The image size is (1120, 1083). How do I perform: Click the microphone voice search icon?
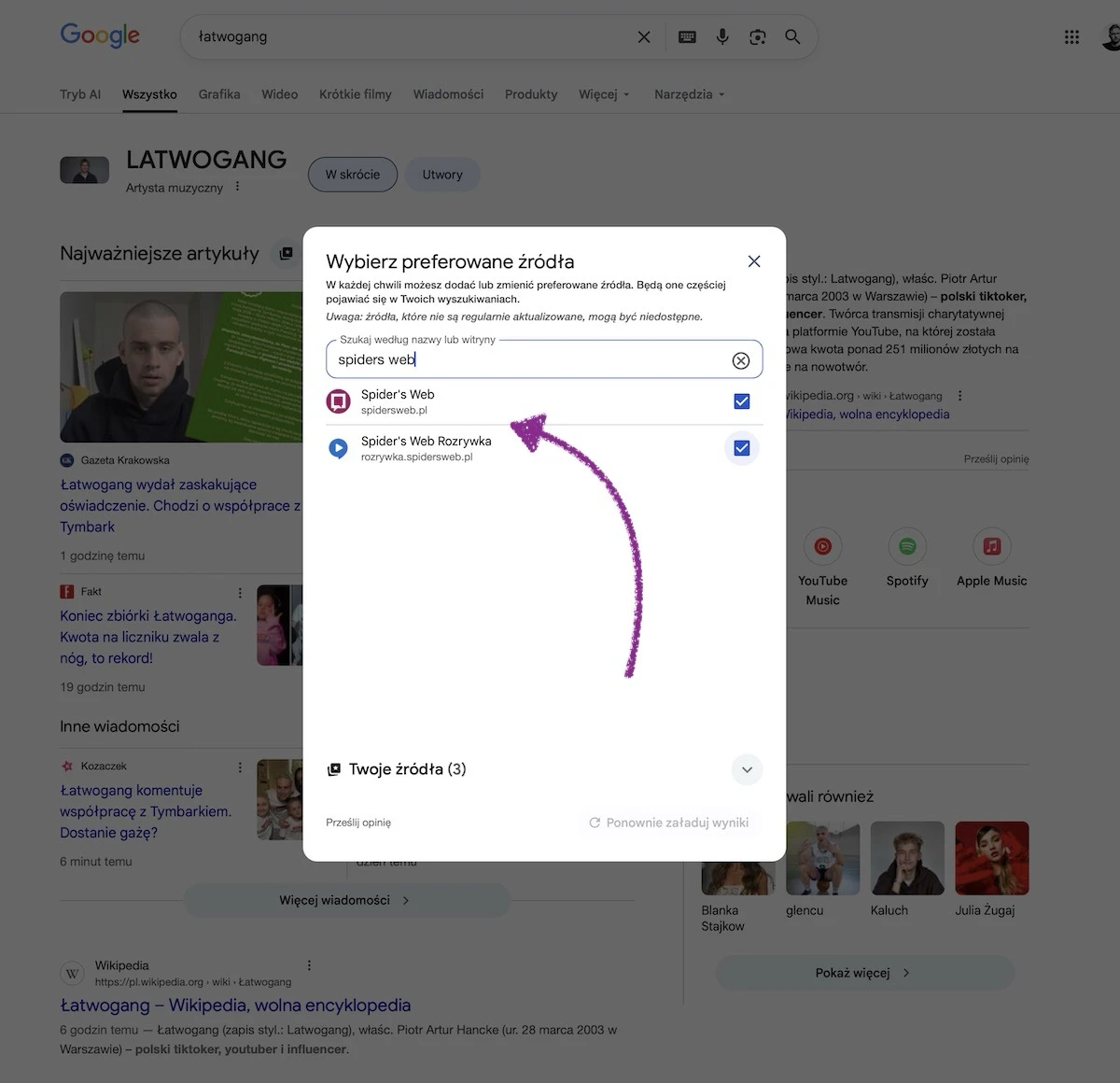pyautogui.click(x=722, y=36)
